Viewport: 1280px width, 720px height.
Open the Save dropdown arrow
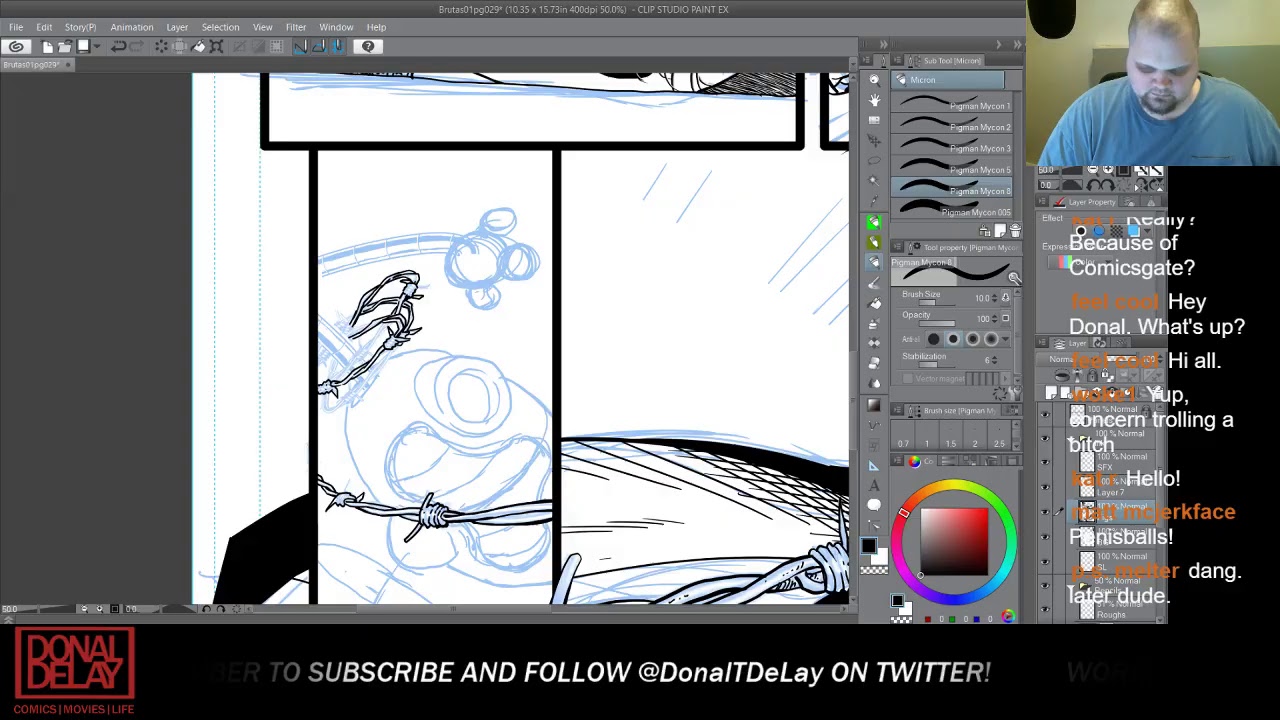pyautogui.click(x=94, y=46)
